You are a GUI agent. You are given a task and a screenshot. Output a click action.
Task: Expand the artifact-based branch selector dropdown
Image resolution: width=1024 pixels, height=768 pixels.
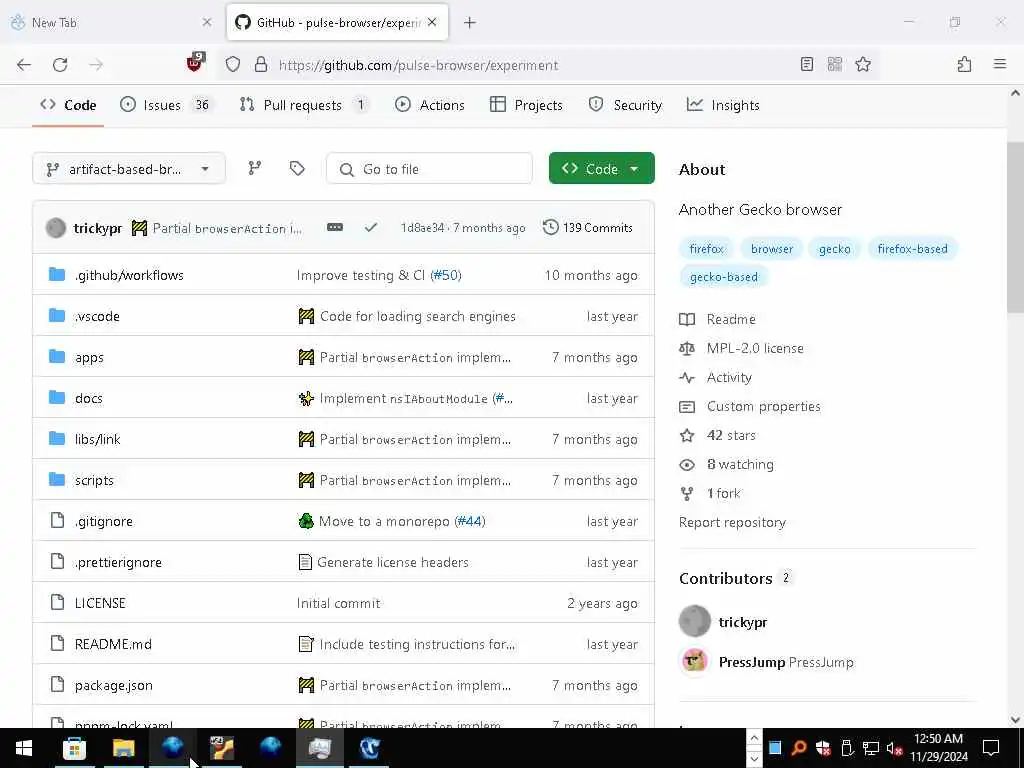tap(129, 168)
